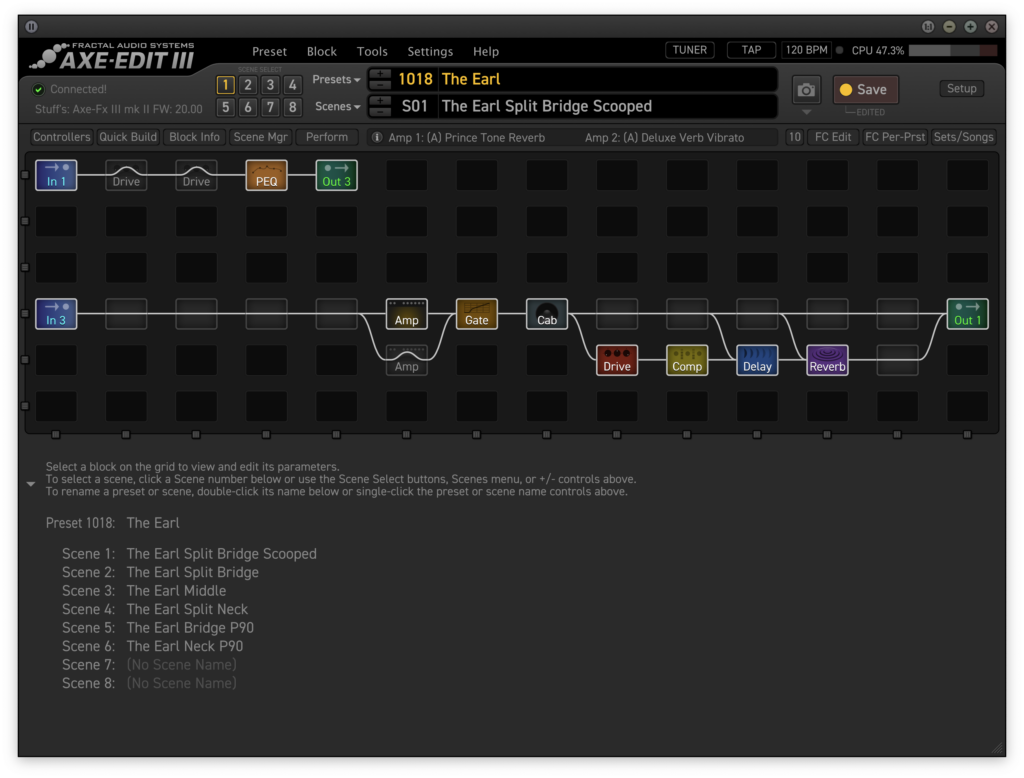The width and height of the screenshot is (1024, 778).
Task: Click the green Connected status indicator
Action: point(39,89)
